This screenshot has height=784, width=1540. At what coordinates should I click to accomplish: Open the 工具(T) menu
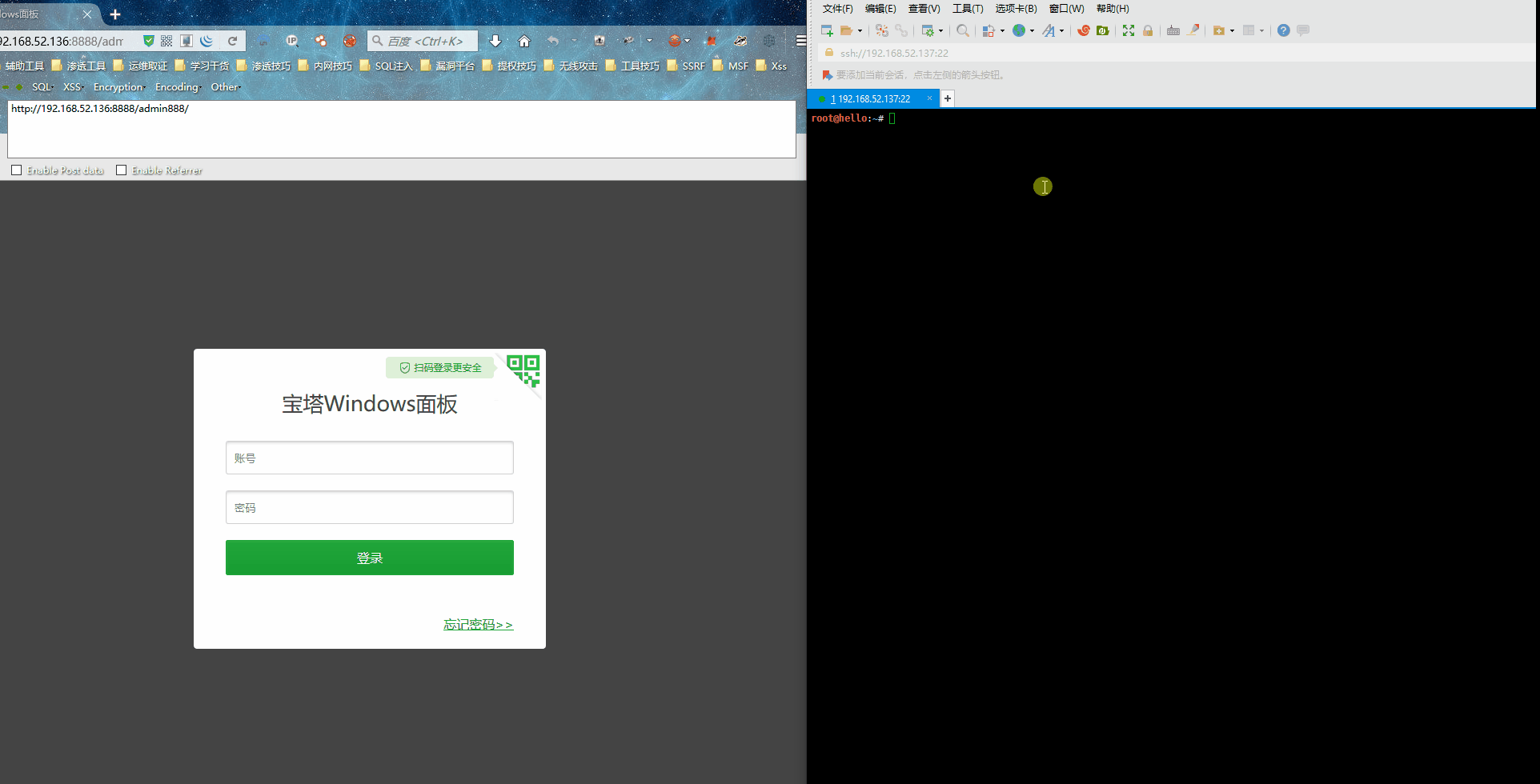(968, 9)
